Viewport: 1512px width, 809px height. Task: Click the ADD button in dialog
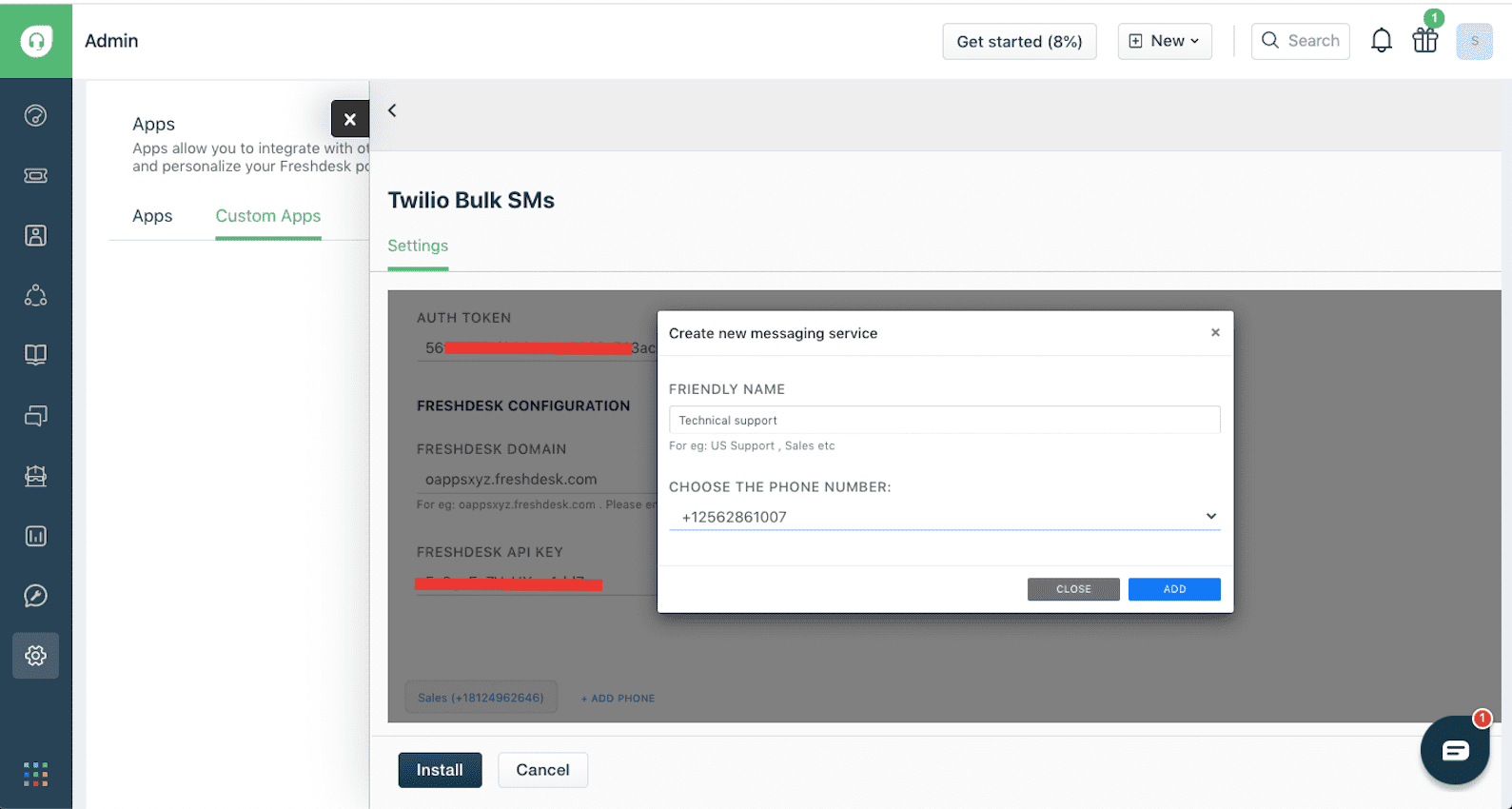coord(1174,589)
